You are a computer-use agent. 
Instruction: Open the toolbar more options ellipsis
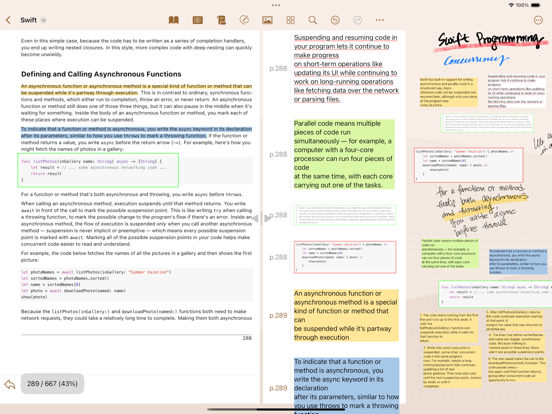click(380, 20)
